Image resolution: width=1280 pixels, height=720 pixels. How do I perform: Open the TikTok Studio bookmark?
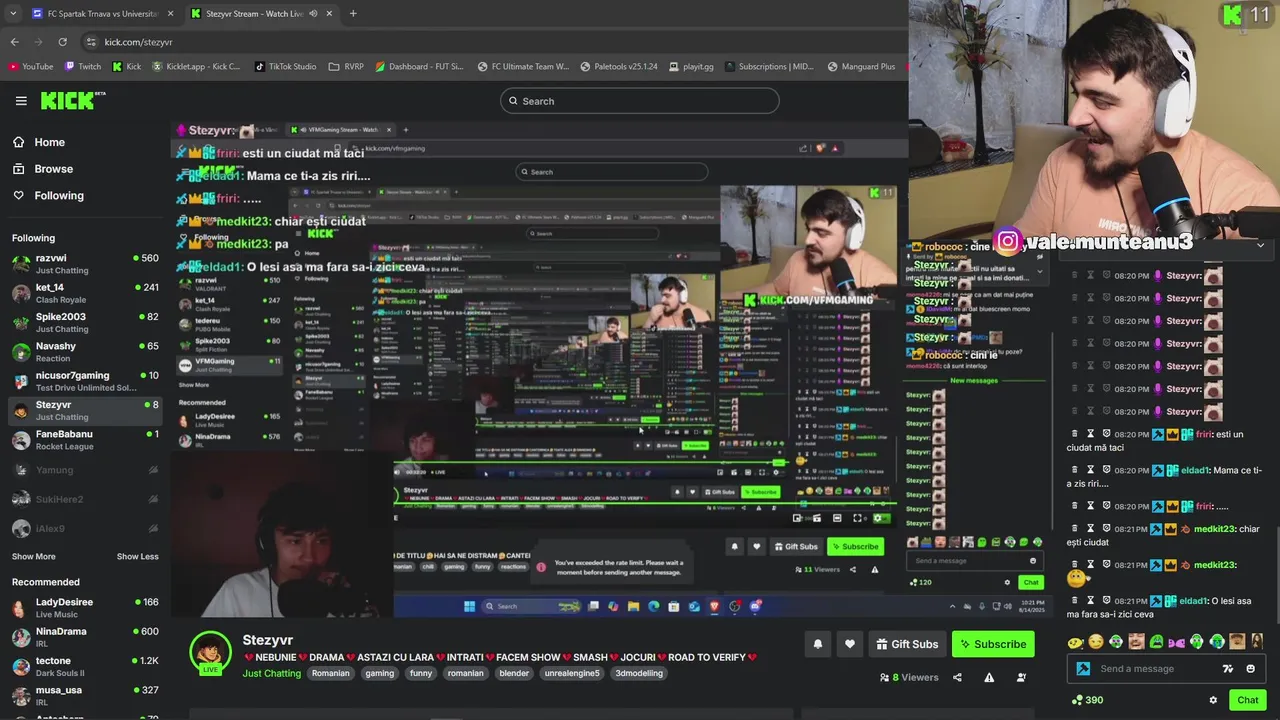click(x=286, y=67)
